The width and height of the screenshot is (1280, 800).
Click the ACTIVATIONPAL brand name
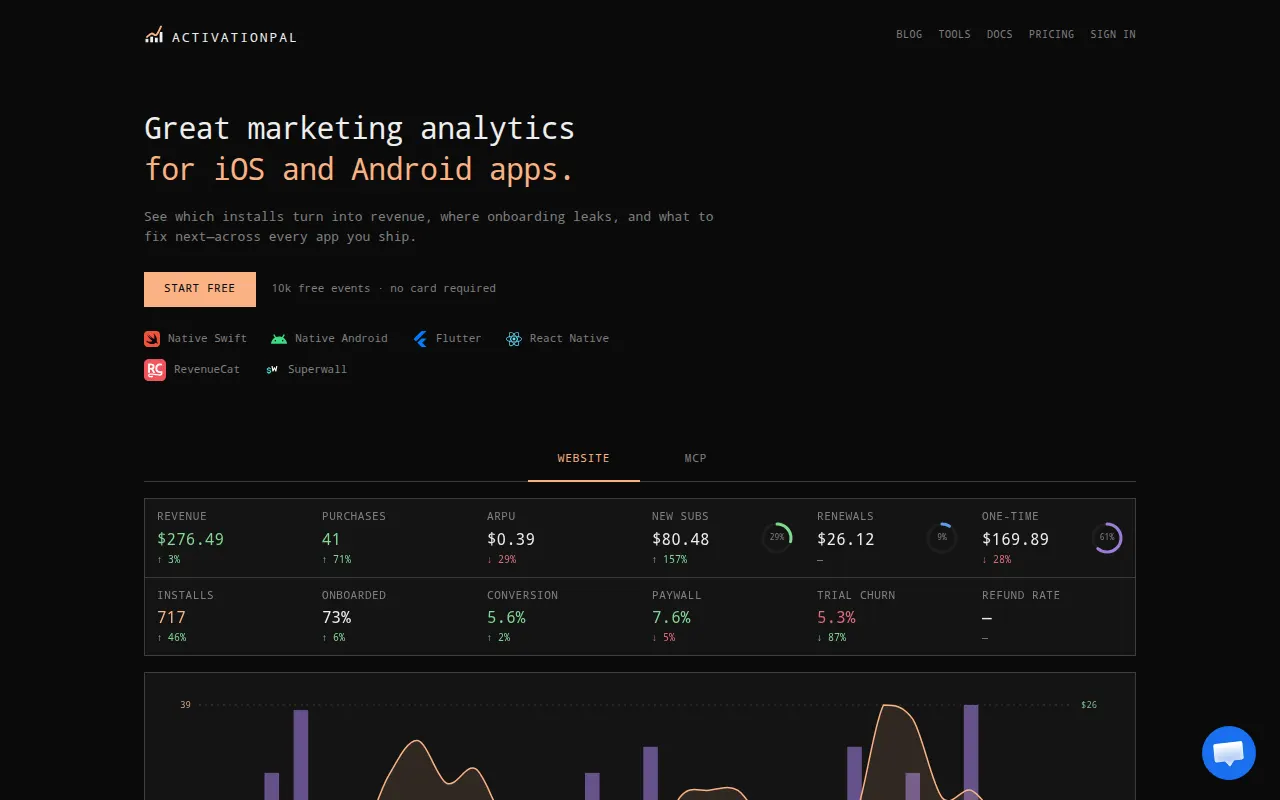click(235, 38)
